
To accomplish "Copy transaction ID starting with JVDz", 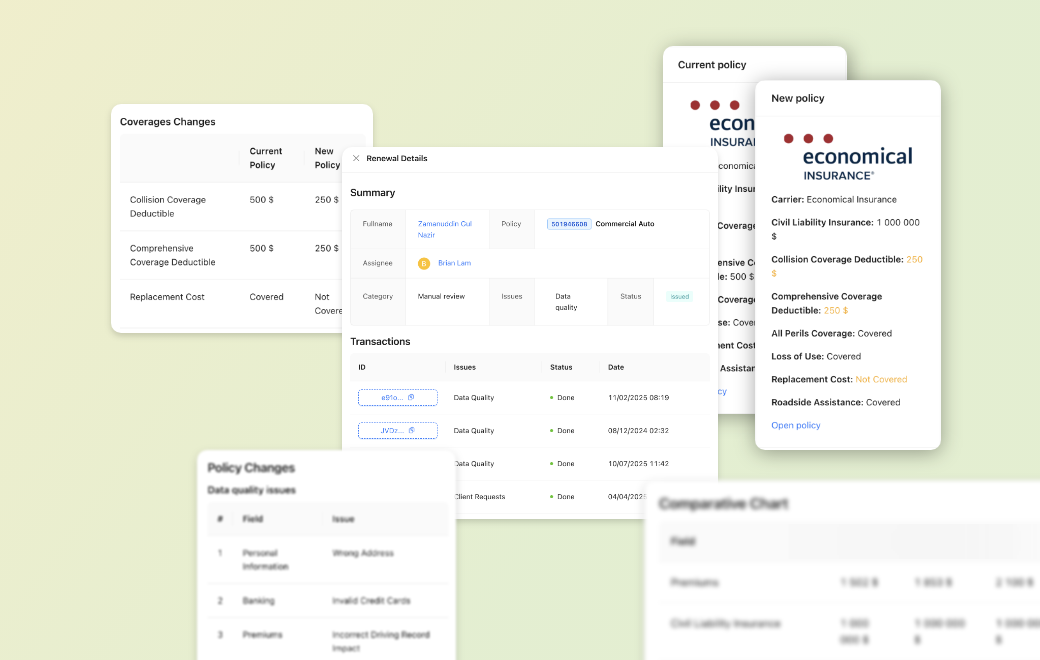I will pyautogui.click(x=411, y=430).
